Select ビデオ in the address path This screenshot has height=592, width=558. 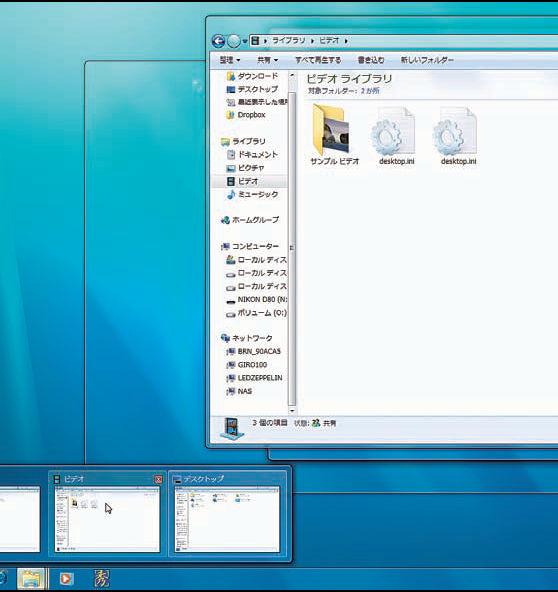[x=329, y=40]
